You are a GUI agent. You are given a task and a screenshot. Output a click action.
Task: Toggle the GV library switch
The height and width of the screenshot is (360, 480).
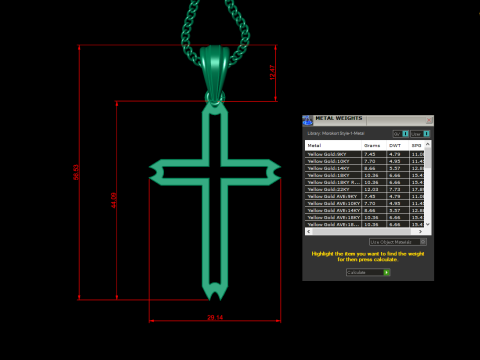point(401,134)
